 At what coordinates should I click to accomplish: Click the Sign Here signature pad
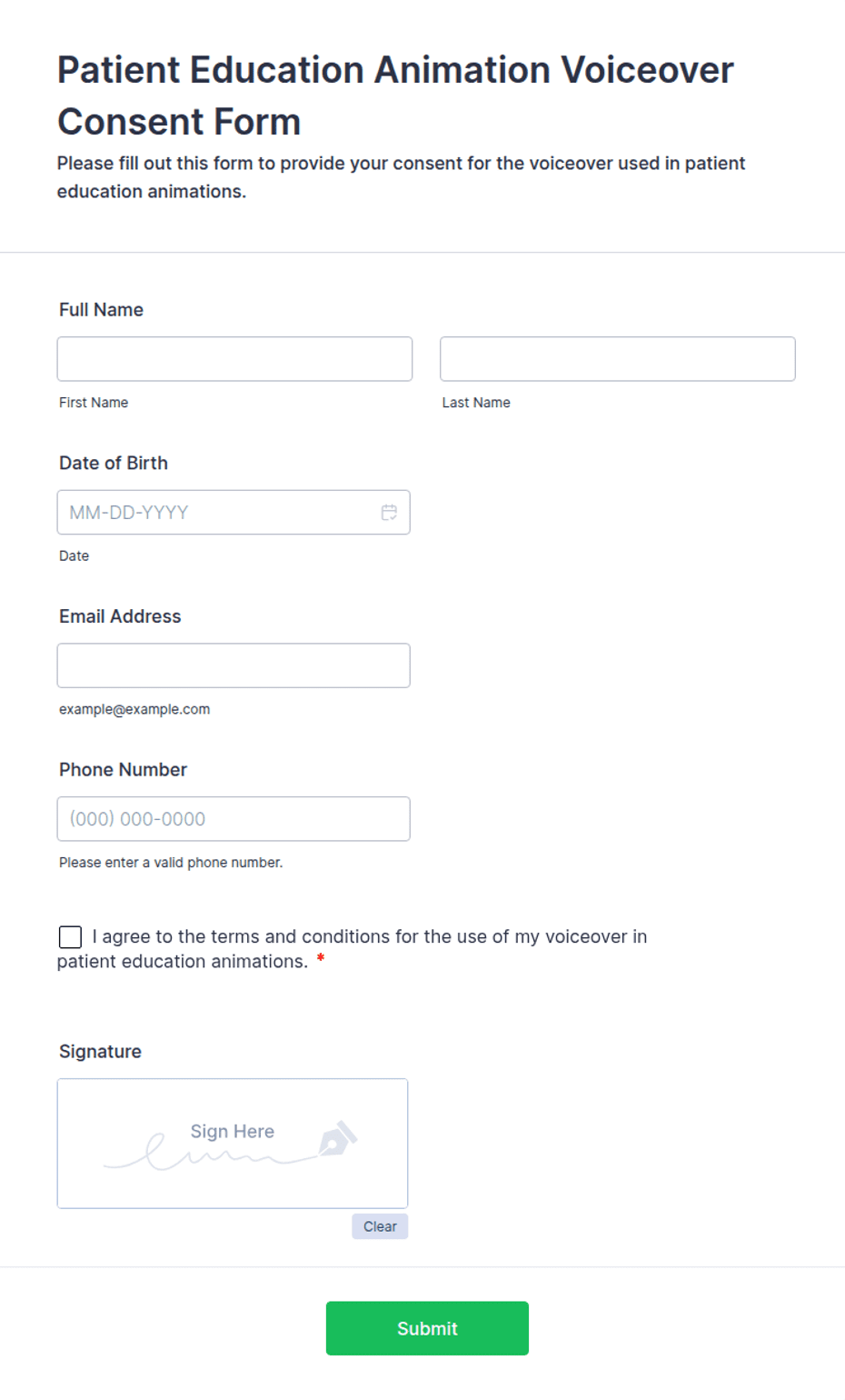pos(233,1144)
